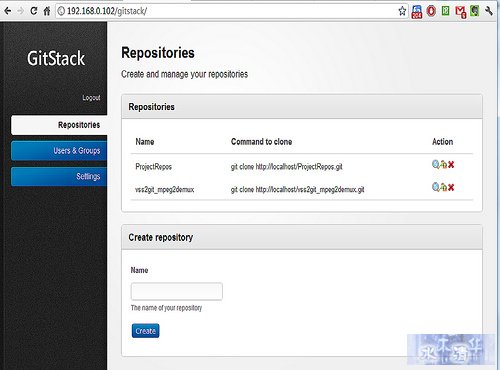Manage users for the vss2git_mpeg2demux repository
This screenshot has height=370, width=500.
coord(443,187)
